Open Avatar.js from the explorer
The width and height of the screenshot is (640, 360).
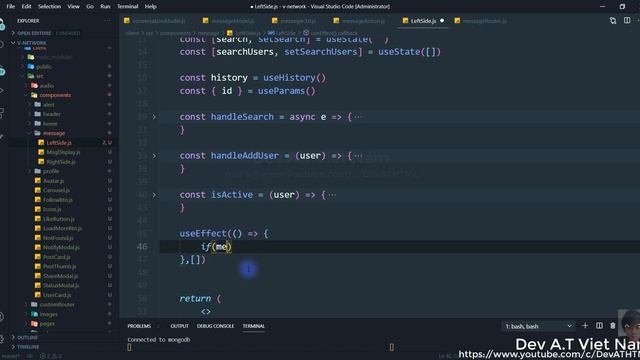[53, 181]
